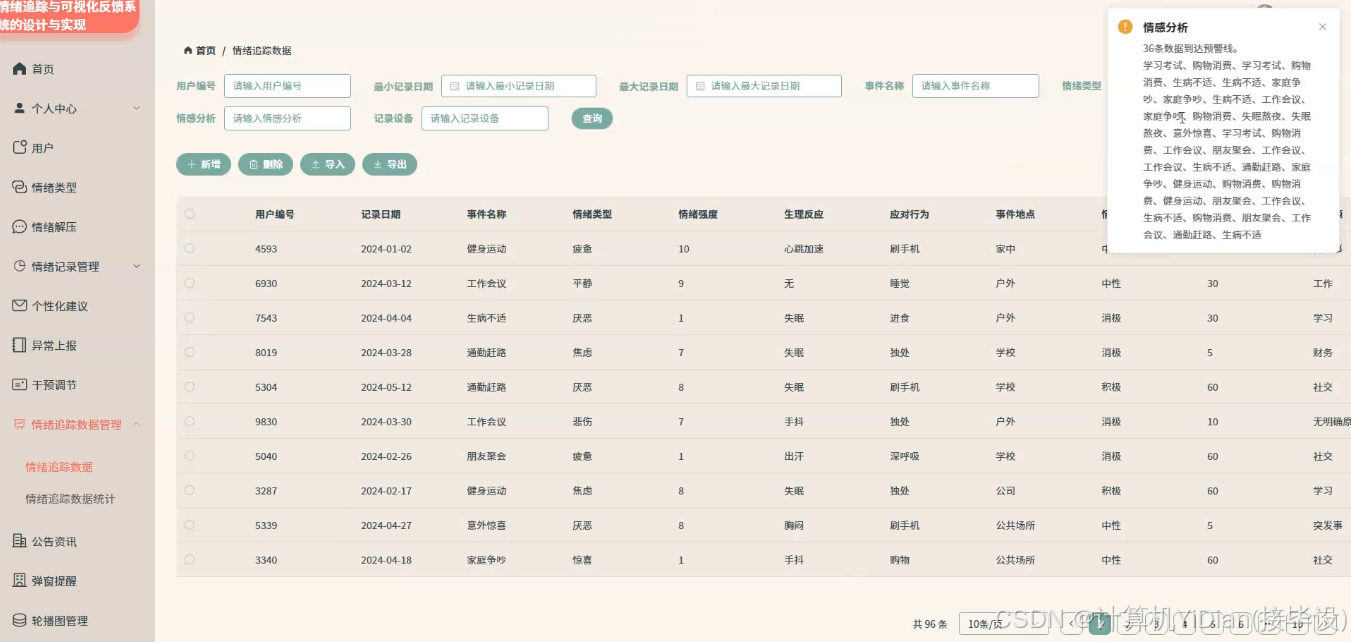Select row with user ID 9830
Screen dimensions: 1351x642
190,421
